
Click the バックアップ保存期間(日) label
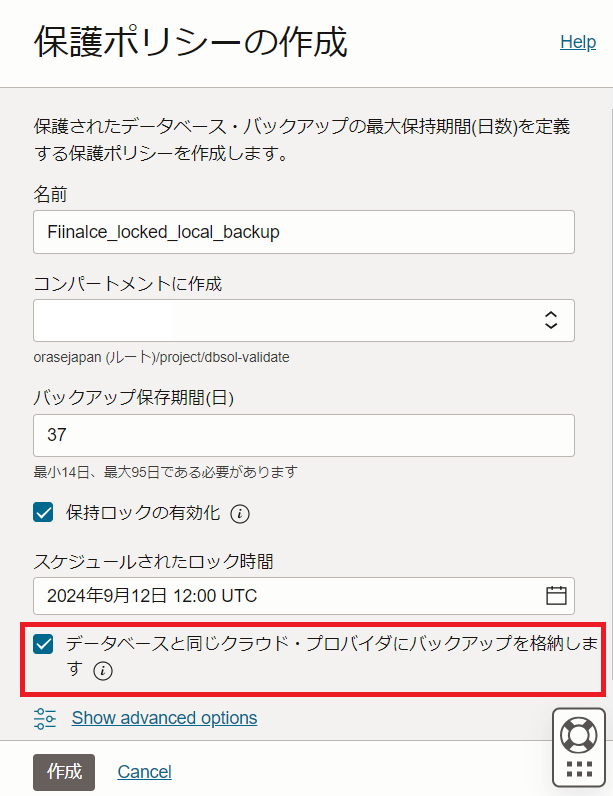(x=134, y=398)
